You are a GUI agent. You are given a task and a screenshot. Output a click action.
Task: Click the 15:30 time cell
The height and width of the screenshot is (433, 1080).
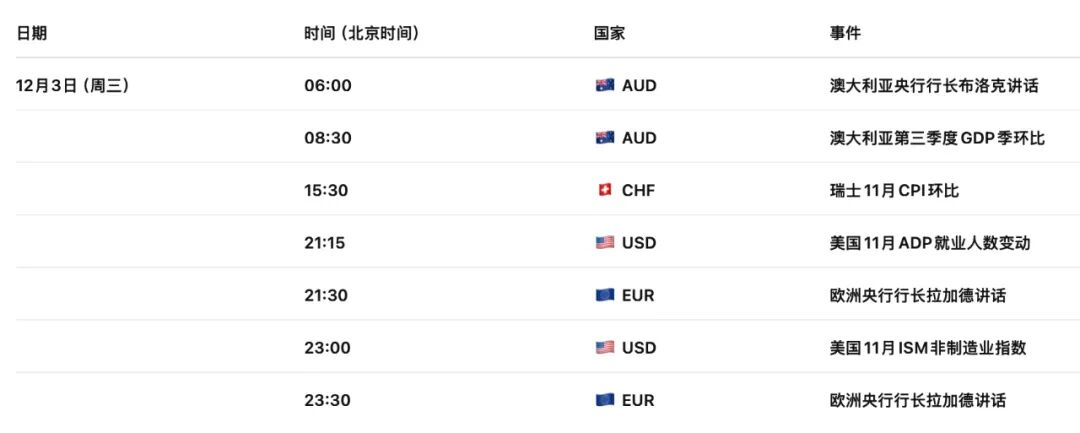pyautogui.click(x=326, y=190)
